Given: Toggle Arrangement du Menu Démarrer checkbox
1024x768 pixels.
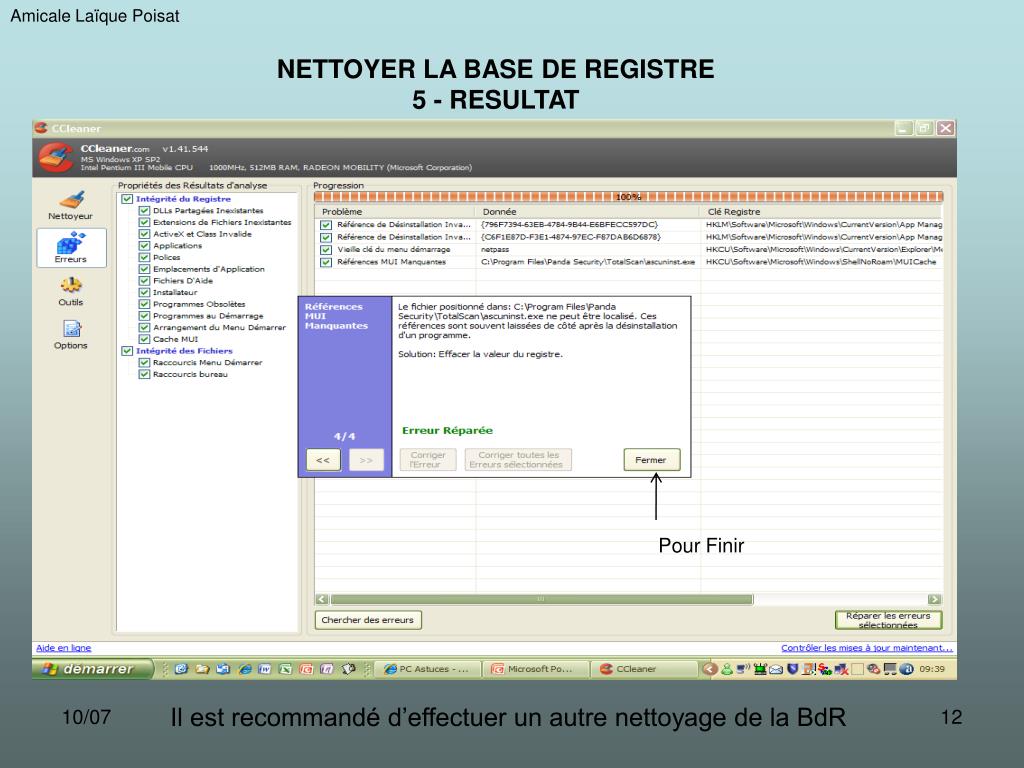Looking at the screenshot, I should (x=144, y=328).
